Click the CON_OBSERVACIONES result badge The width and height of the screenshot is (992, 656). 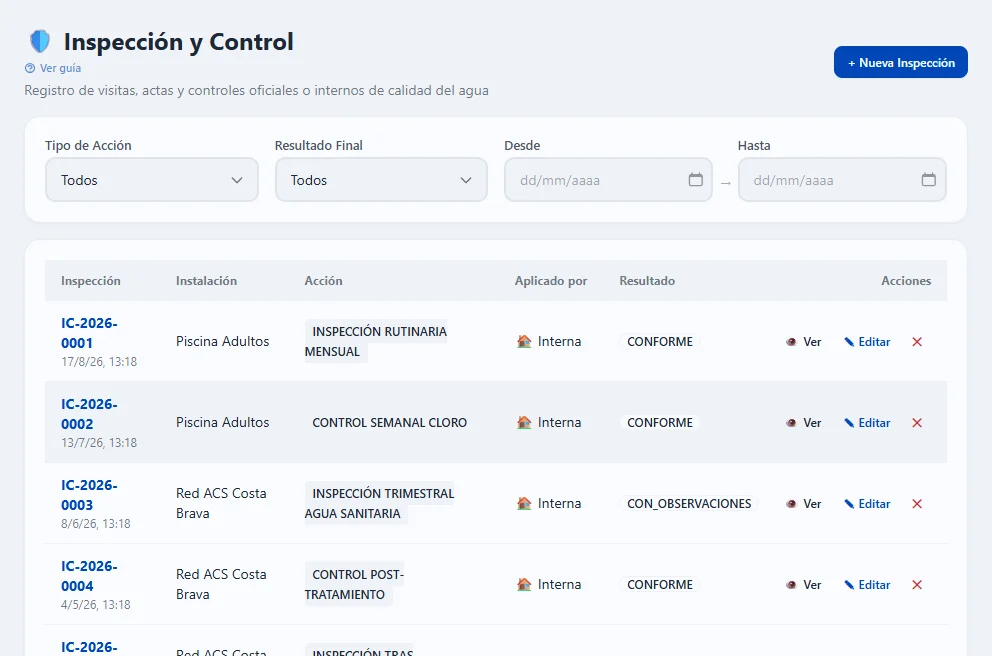click(689, 504)
